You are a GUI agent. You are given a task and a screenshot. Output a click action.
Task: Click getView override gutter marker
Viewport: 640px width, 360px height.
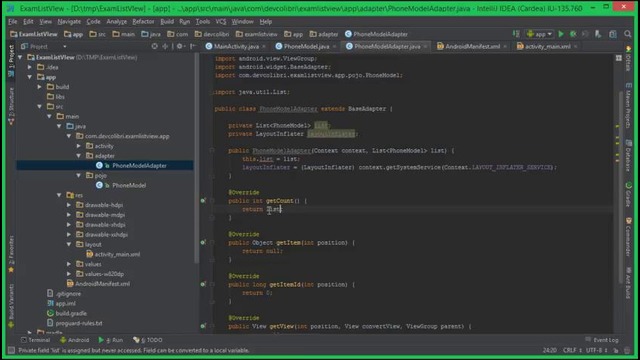[203, 326]
